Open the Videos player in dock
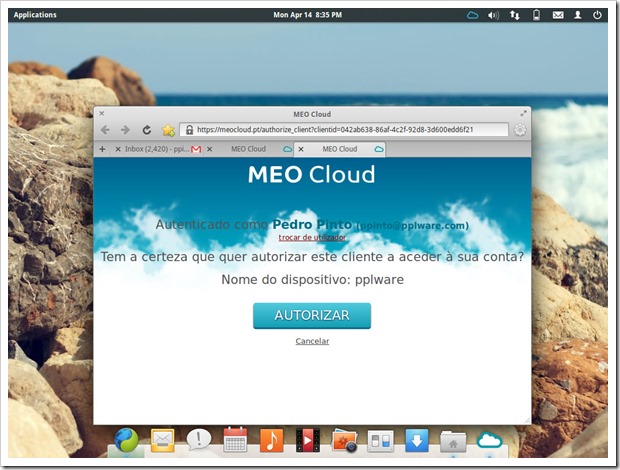 pos(308,440)
